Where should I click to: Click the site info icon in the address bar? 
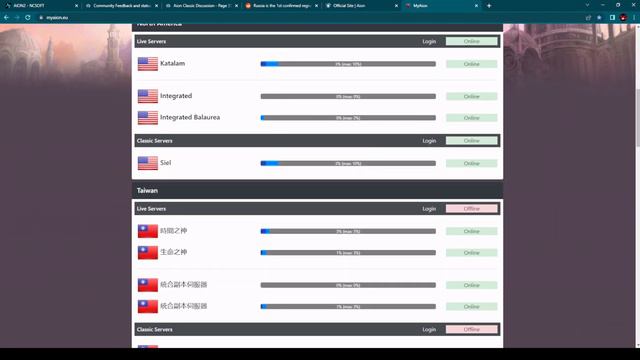41,18
